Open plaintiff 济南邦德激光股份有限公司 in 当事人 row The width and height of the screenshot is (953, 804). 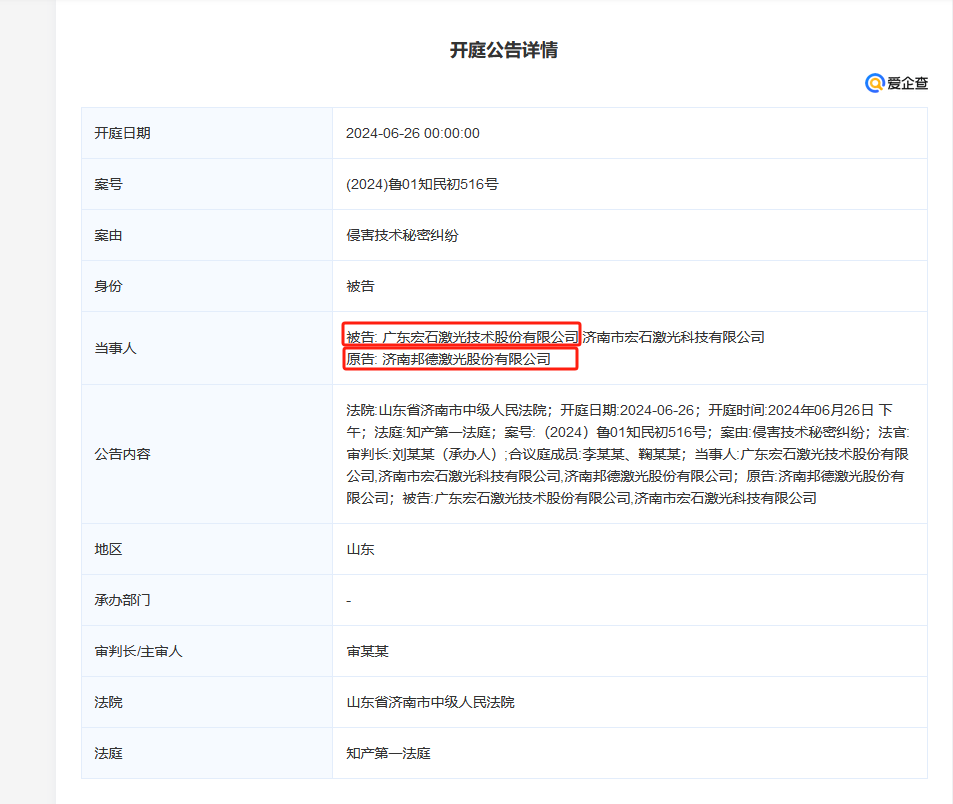[466, 359]
